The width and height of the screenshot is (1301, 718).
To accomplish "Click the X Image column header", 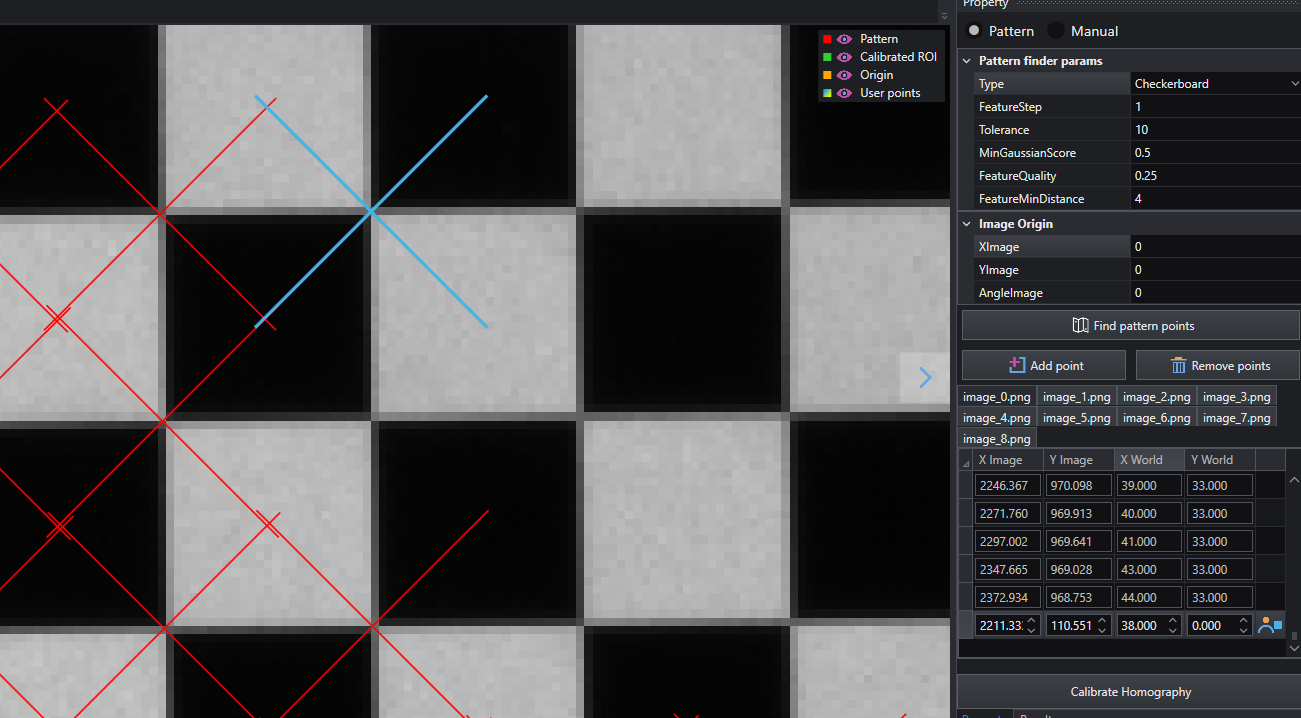I will pos(1008,460).
